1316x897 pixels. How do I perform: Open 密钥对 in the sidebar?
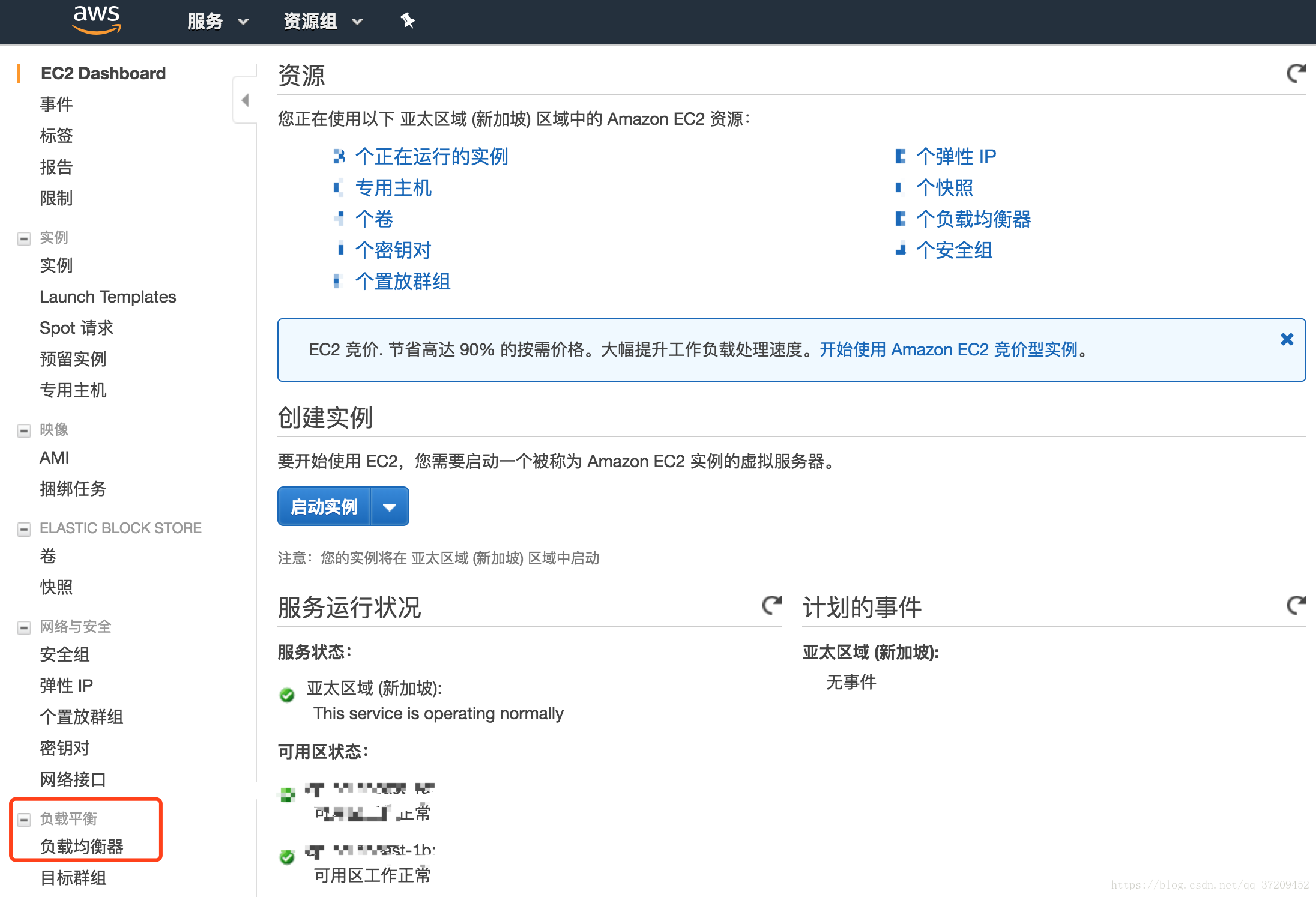[x=65, y=748]
